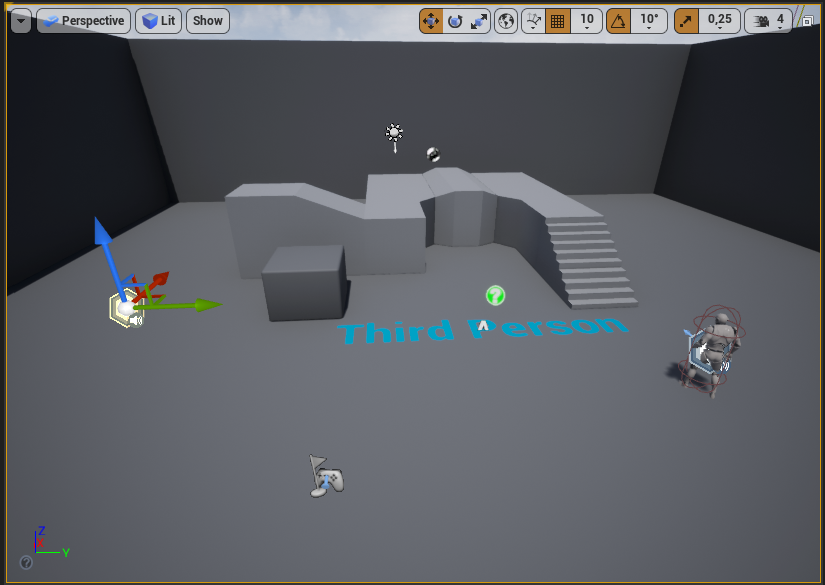The image size is (825, 585).
Task: Select the green question mark actor
Action: 495,296
